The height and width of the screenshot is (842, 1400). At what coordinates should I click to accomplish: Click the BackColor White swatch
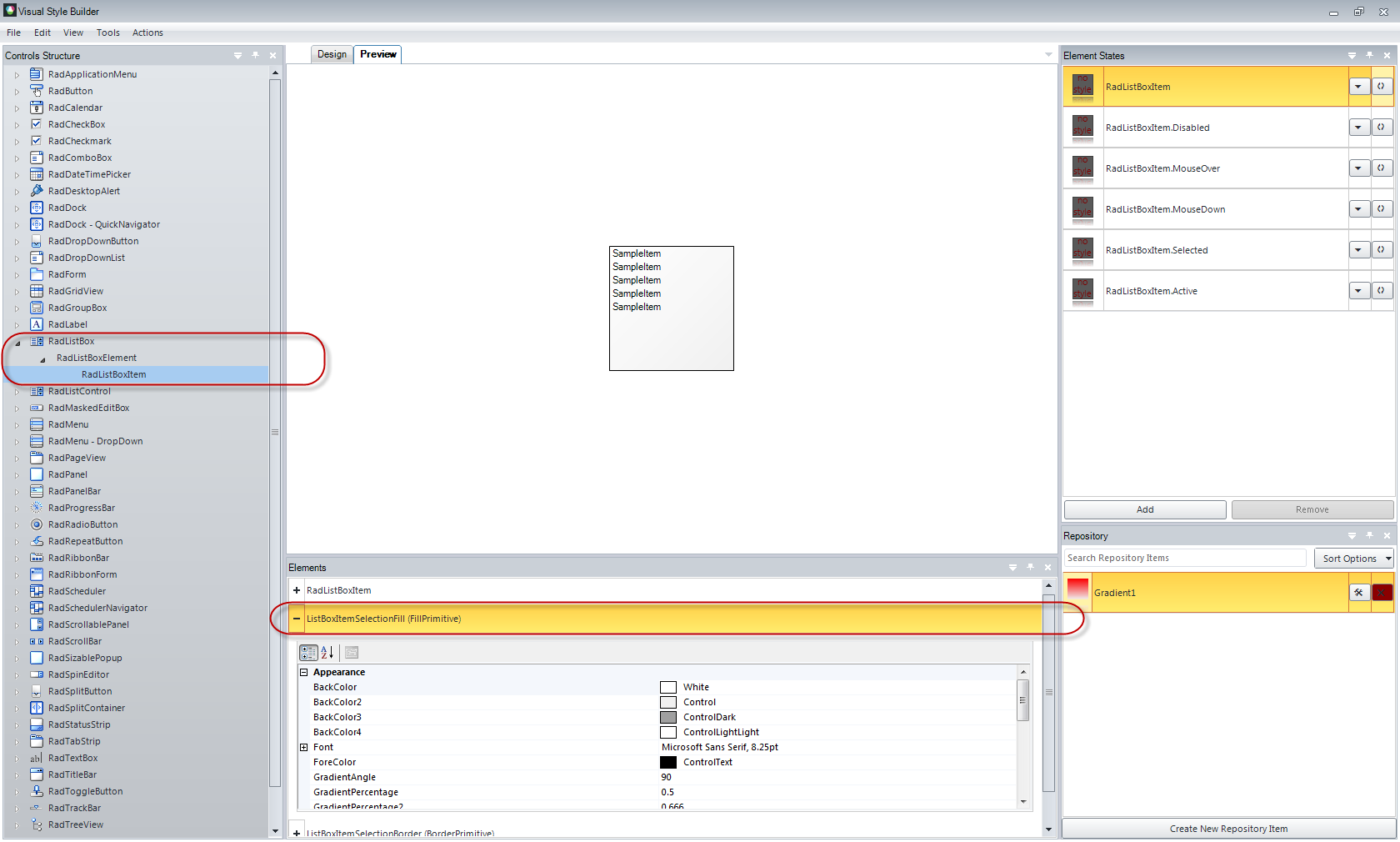tap(668, 687)
